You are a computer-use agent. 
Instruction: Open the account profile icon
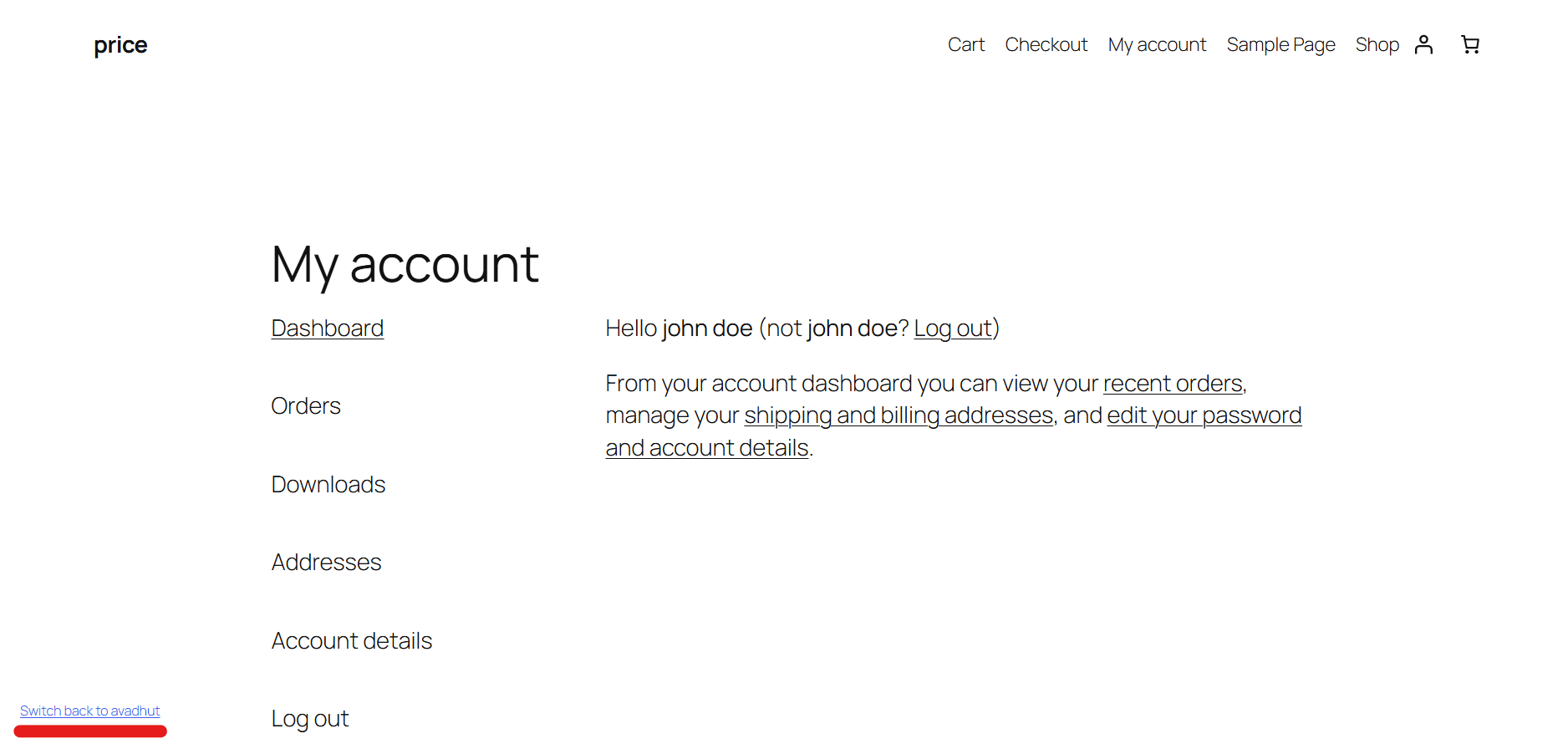1423,44
